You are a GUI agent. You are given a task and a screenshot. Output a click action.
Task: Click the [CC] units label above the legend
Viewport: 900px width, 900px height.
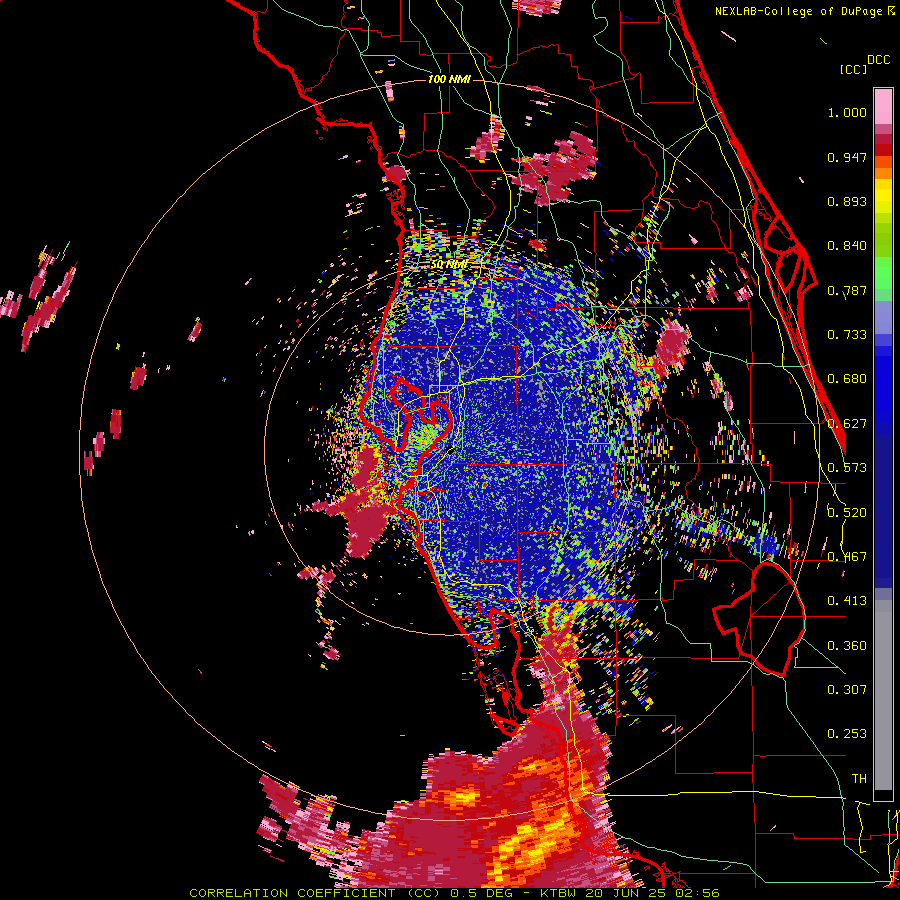853,69
